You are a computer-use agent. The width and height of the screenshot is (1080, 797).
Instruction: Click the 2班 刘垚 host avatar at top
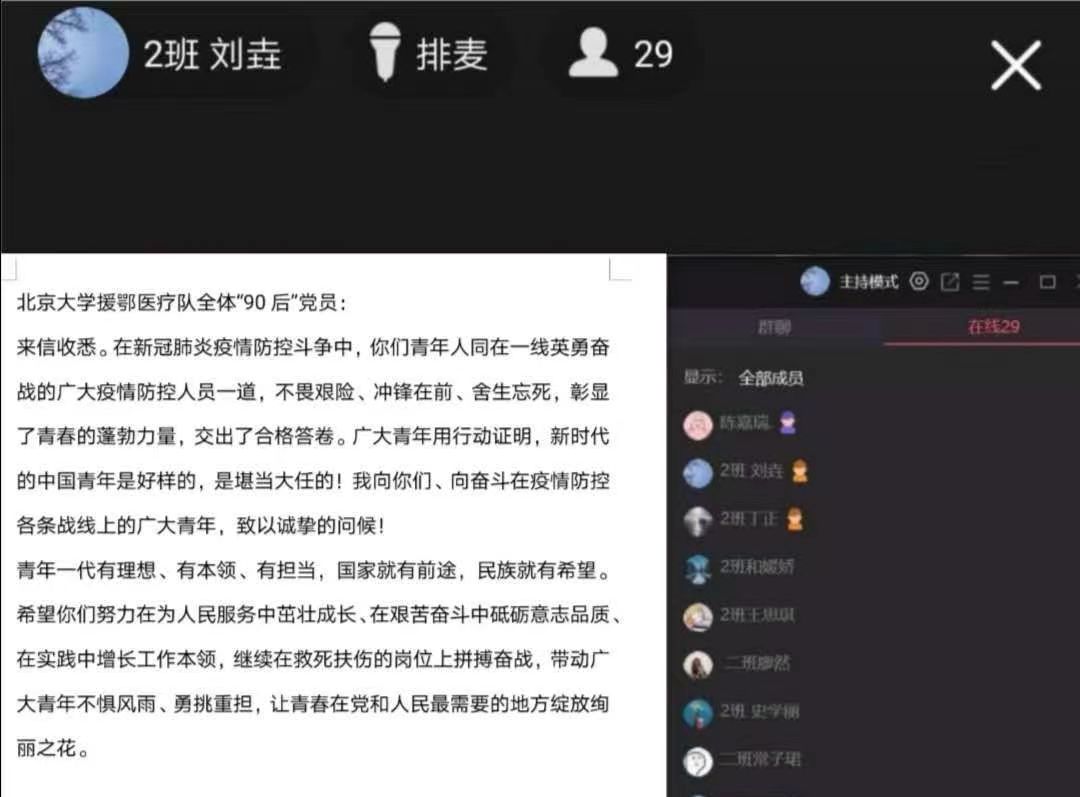(83, 53)
